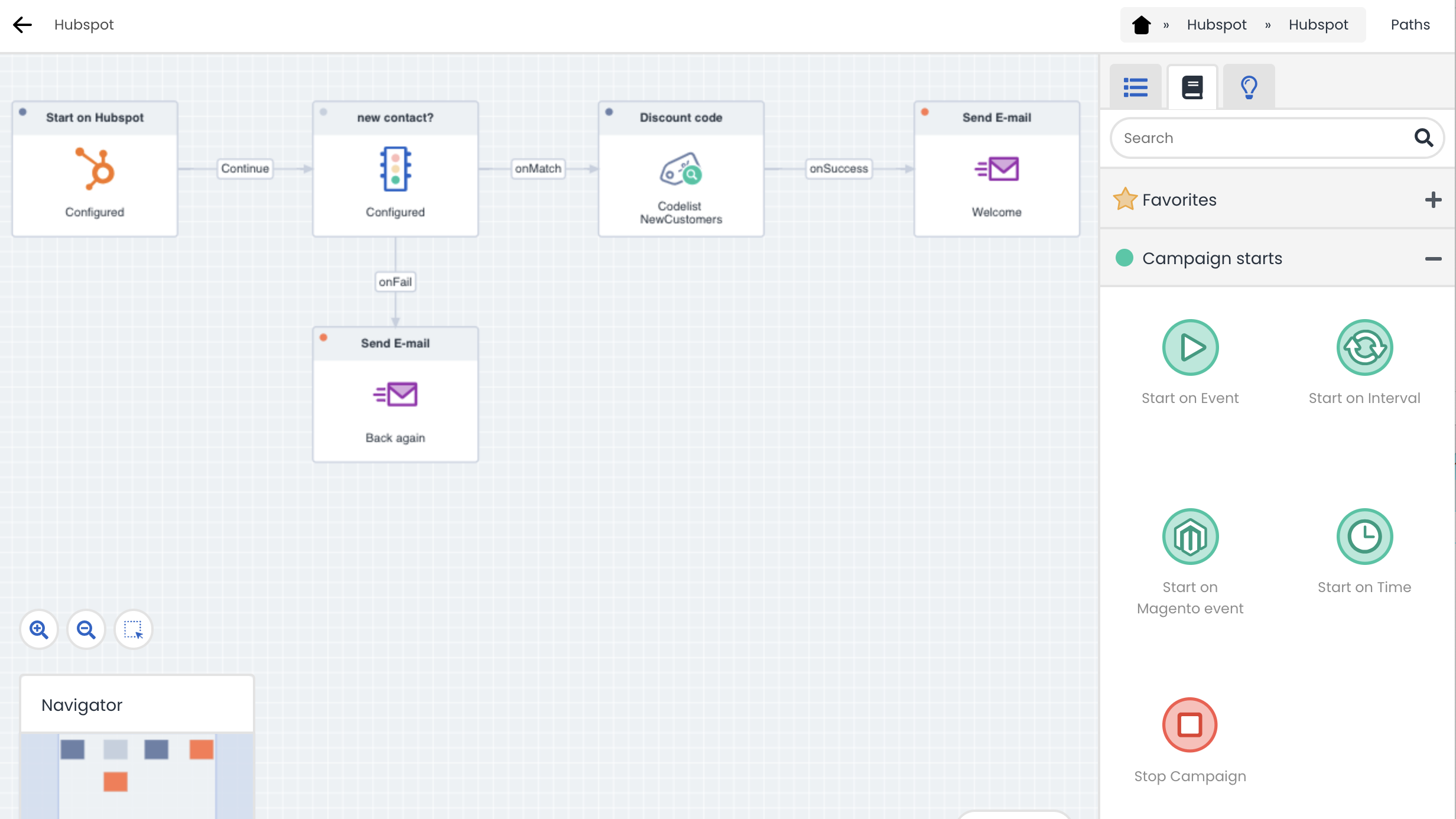Select the Start on Interval element
The image size is (1456, 819).
tap(1364, 348)
